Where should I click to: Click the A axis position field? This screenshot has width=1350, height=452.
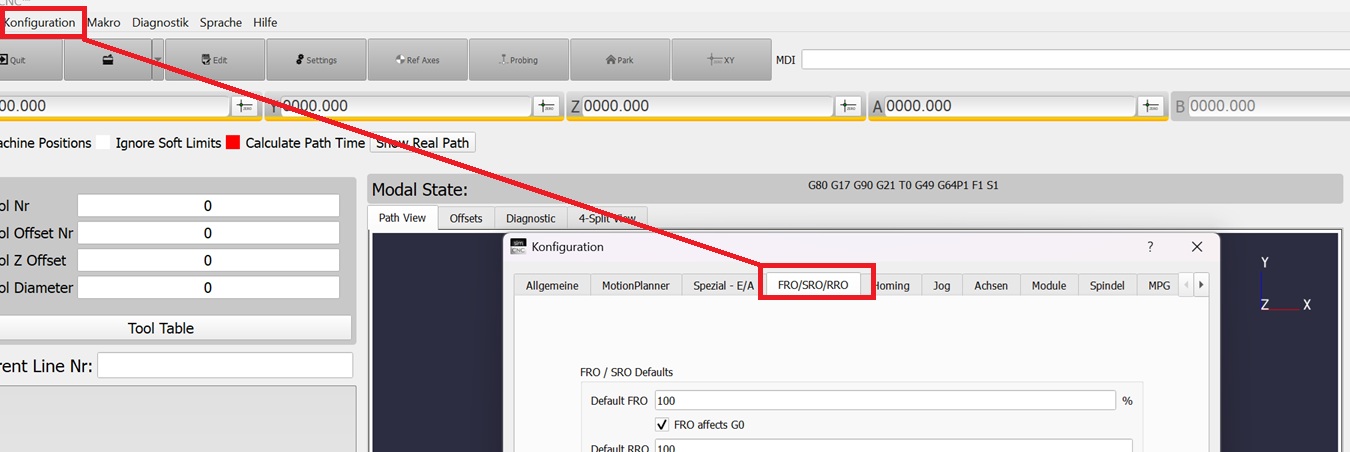tap(1010, 106)
